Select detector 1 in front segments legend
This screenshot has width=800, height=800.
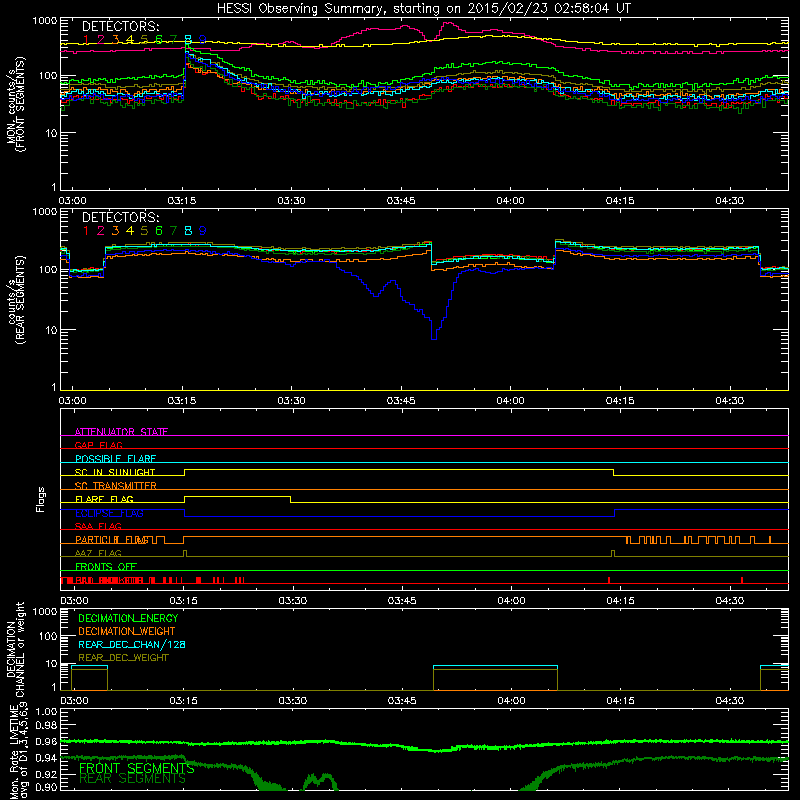pyautogui.click(x=86, y=40)
